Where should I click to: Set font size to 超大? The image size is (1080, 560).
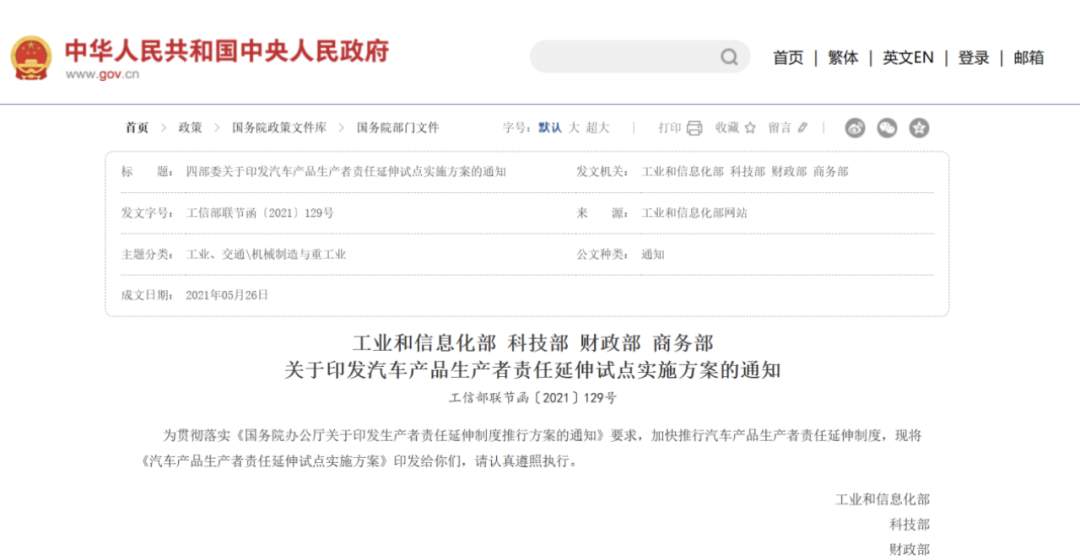coord(598,128)
